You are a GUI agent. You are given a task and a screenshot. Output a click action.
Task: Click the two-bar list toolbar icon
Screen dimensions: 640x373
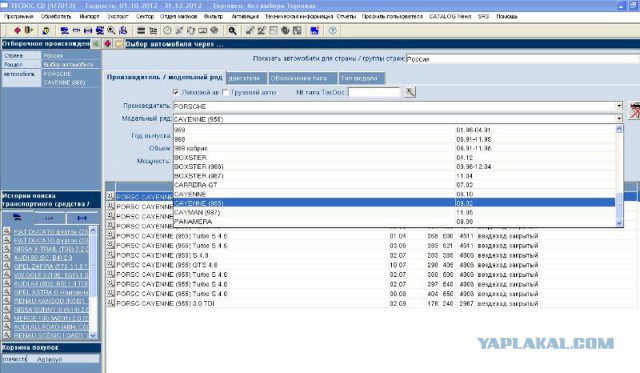(141, 31)
